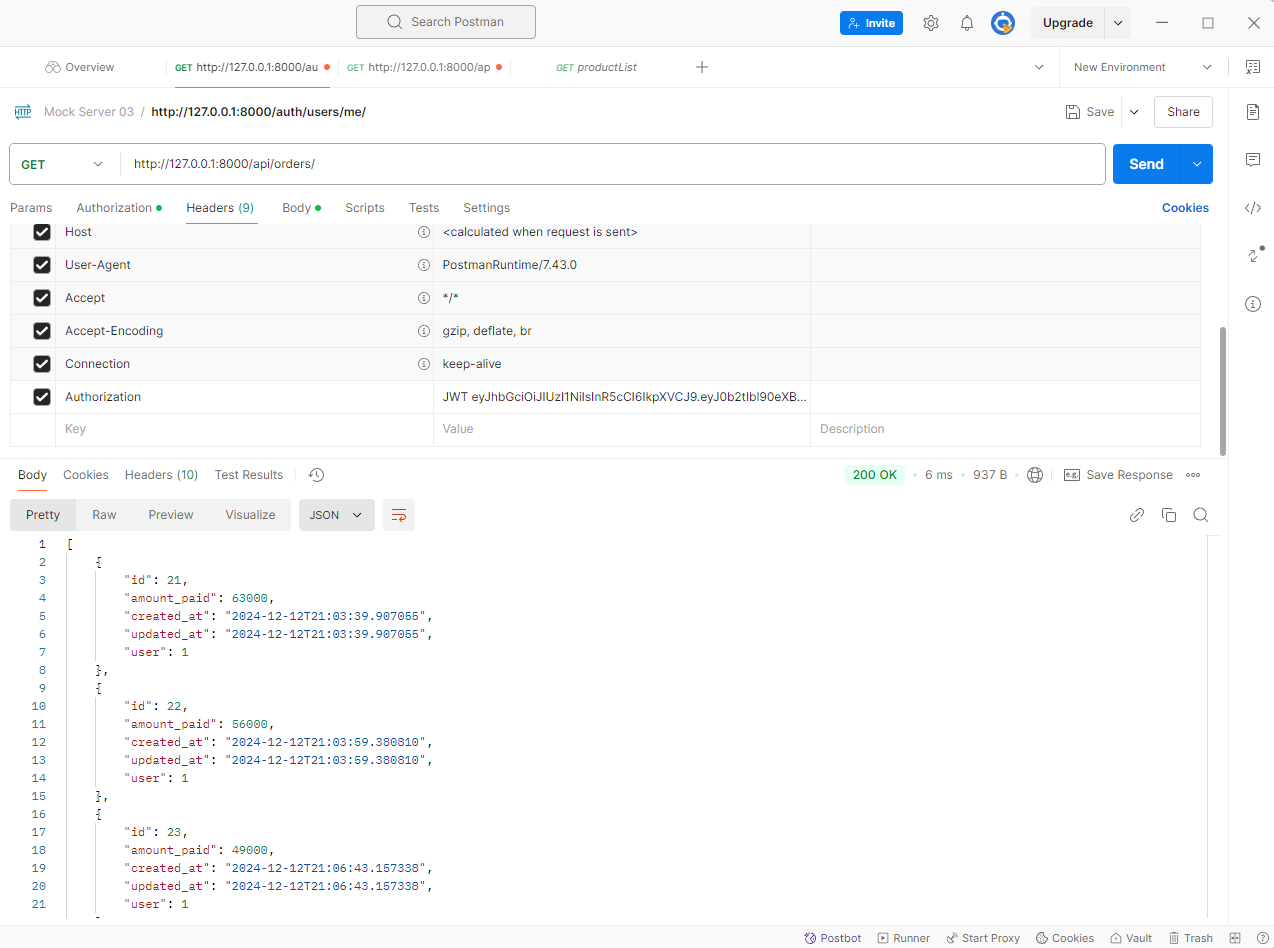The width and height of the screenshot is (1274, 948).
Task: Open the JSON format dropdown
Action: coord(336,515)
